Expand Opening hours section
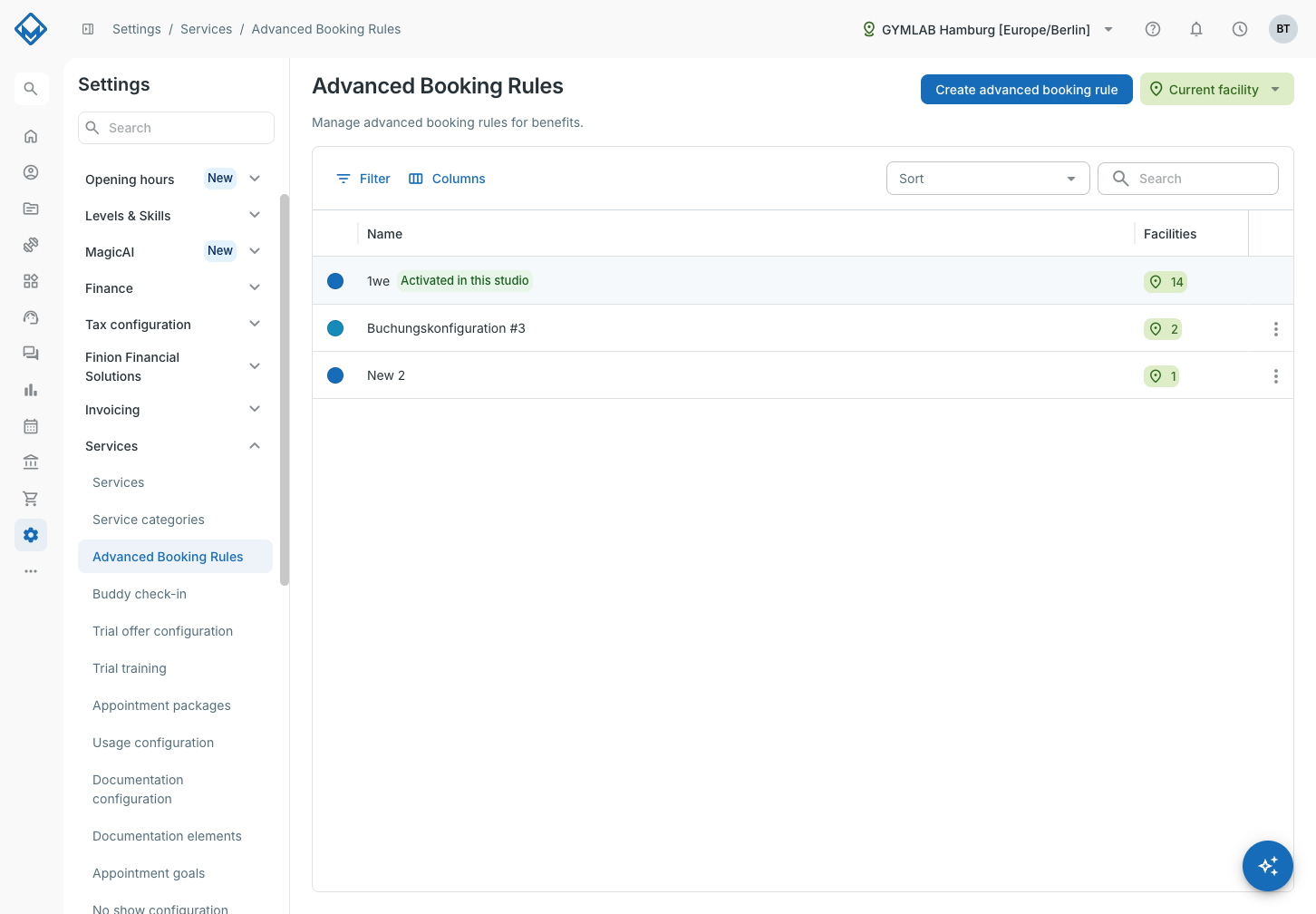The height and width of the screenshot is (914, 1316). (x=175, y=179)
